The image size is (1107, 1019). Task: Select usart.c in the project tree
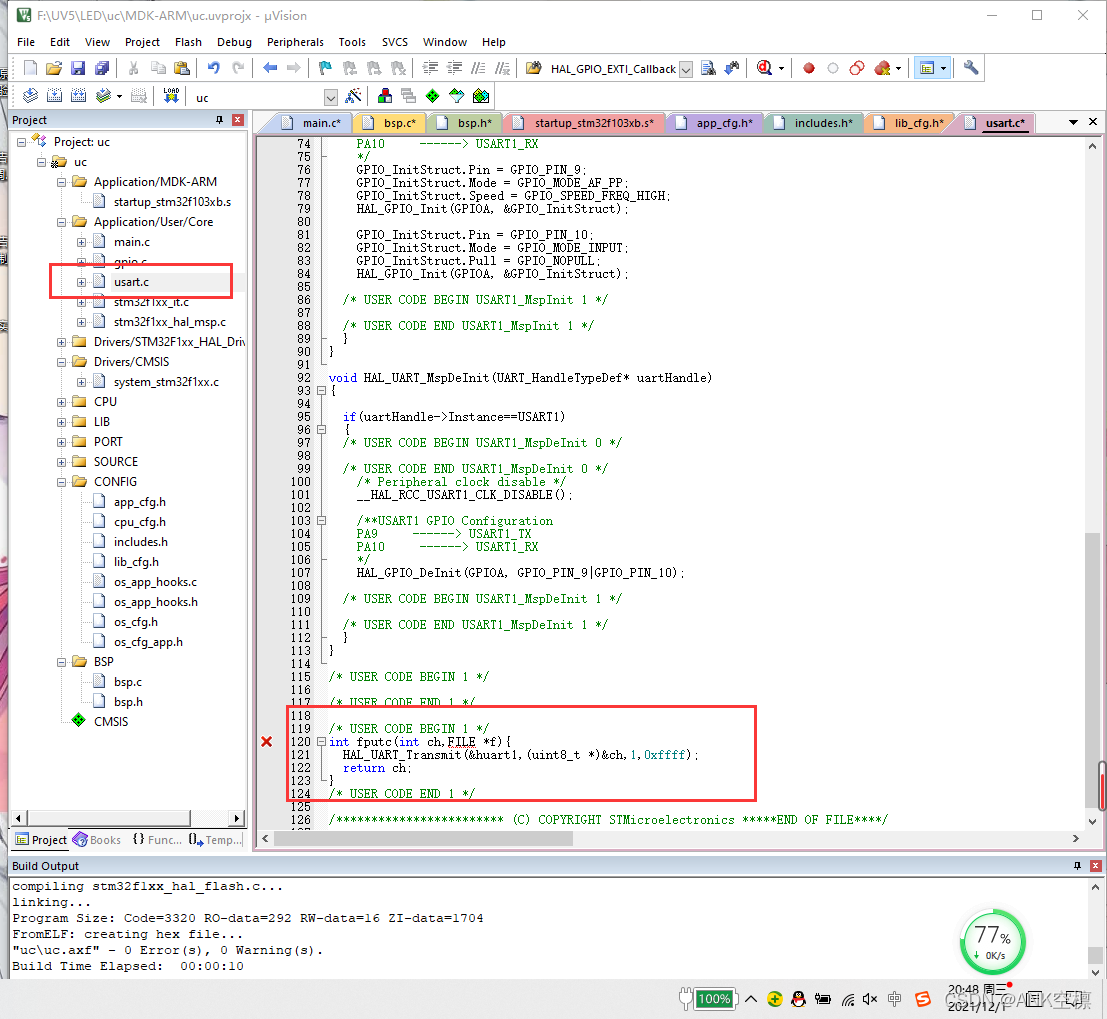point(131,282)
